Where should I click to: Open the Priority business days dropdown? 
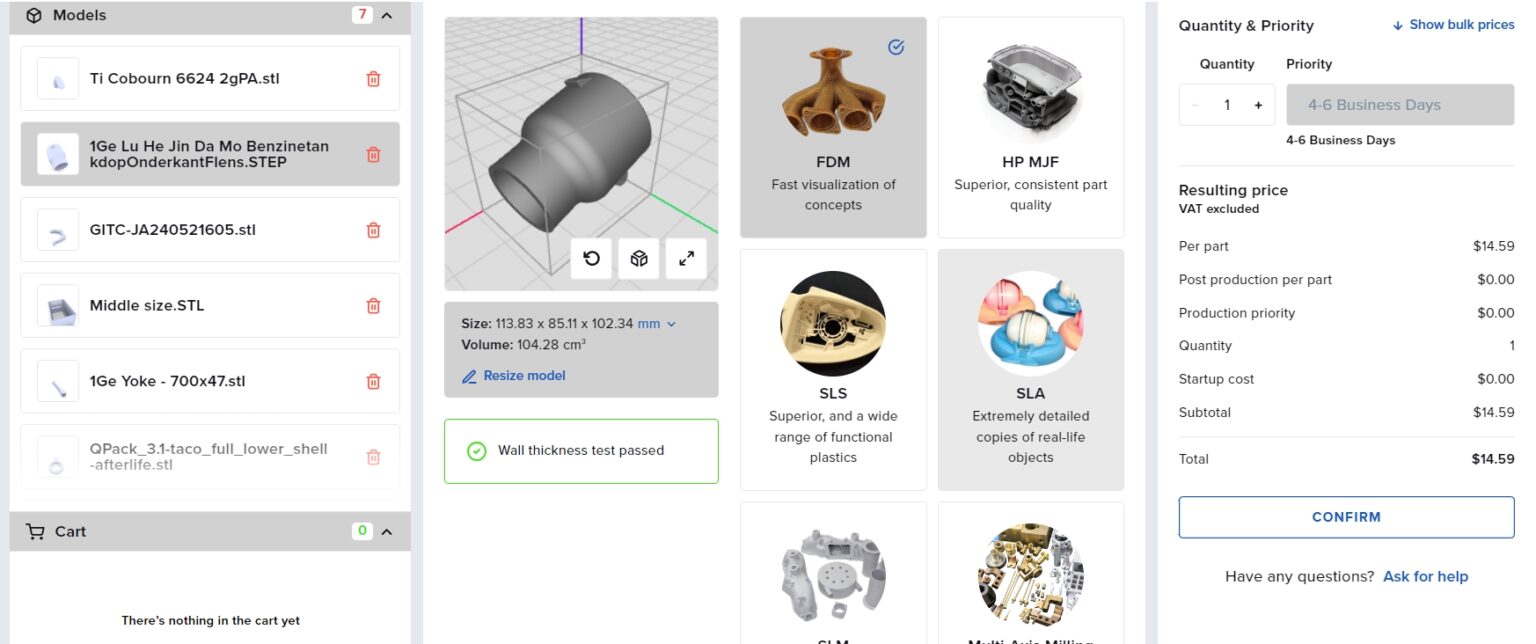pos(1399,105)
